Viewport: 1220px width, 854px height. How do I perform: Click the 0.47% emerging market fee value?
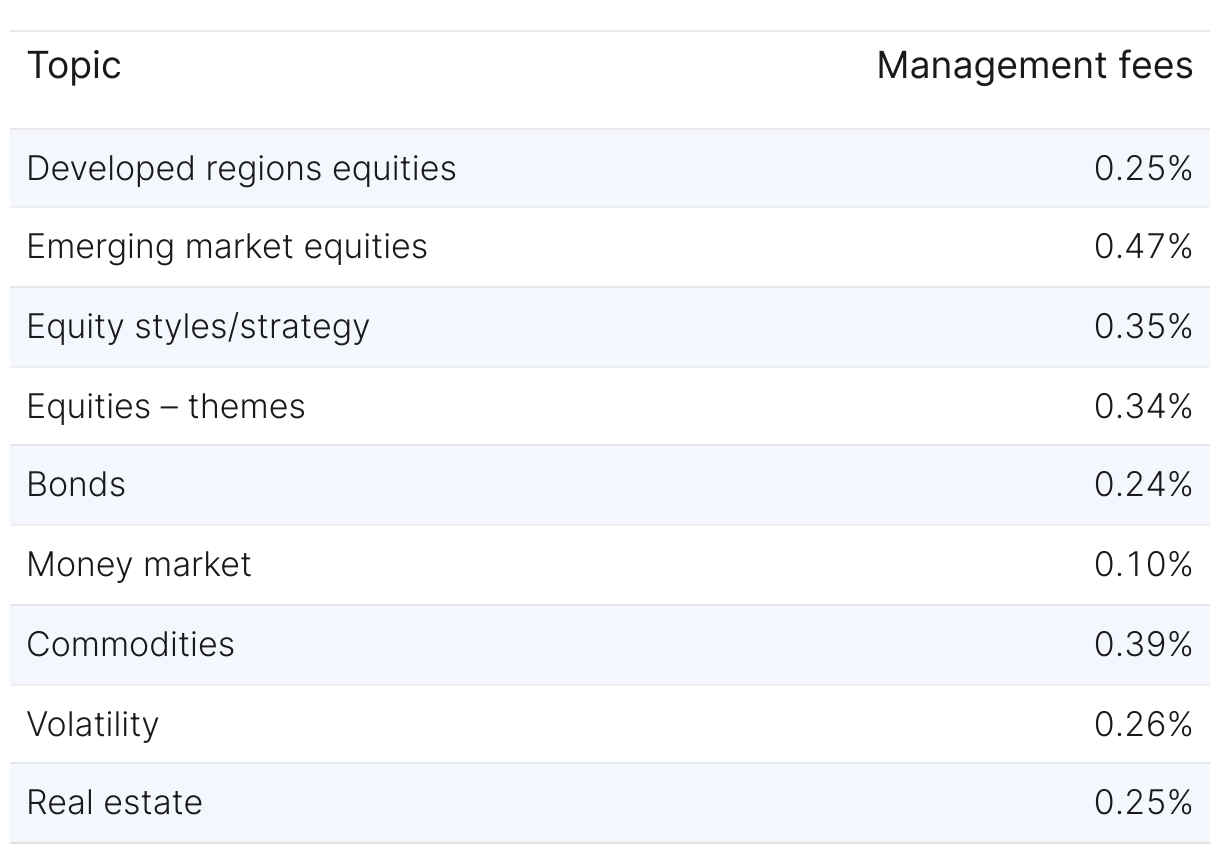pos(1143,247)
